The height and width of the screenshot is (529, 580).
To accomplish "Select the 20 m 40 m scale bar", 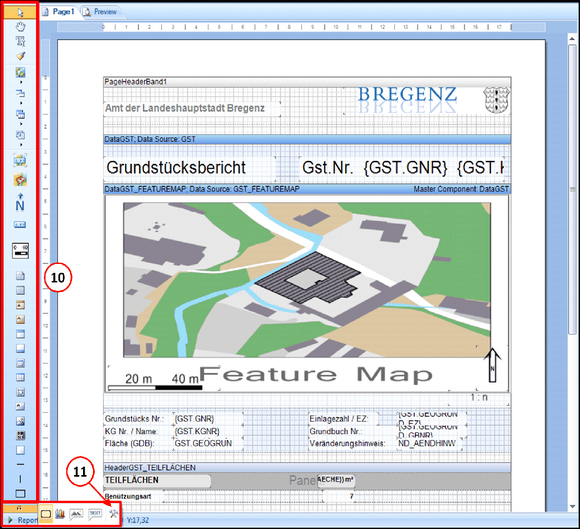I will tap(155, 382).
